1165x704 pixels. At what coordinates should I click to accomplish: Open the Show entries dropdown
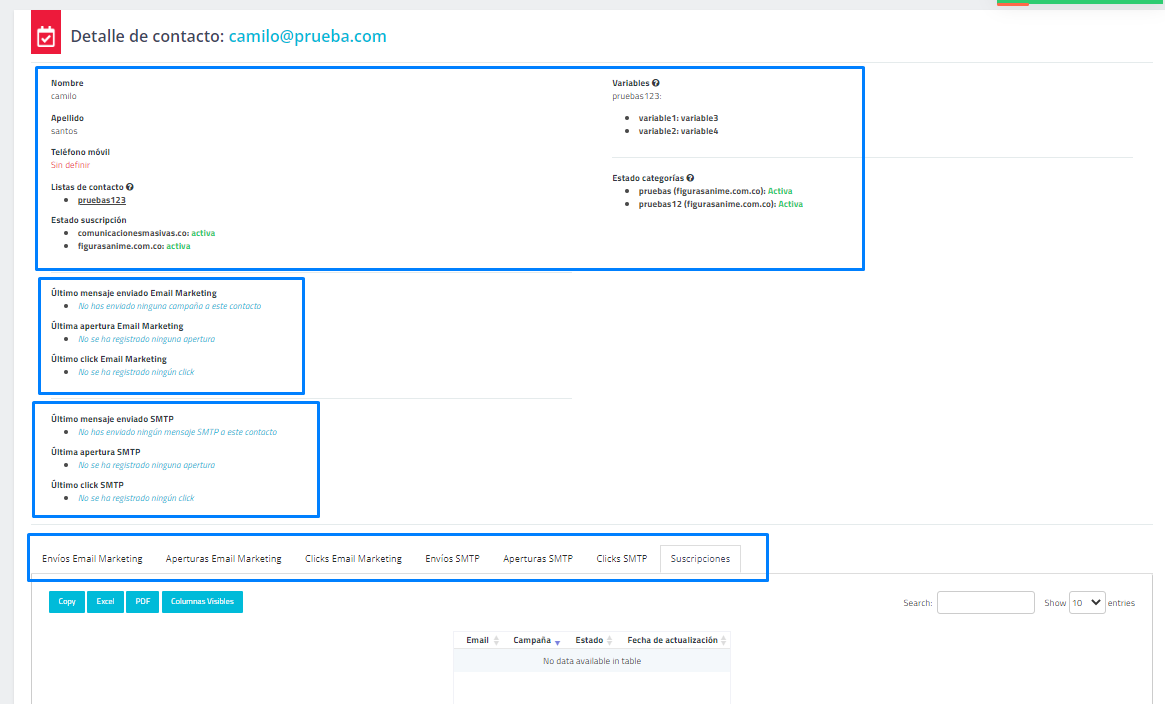(1087, 602)
